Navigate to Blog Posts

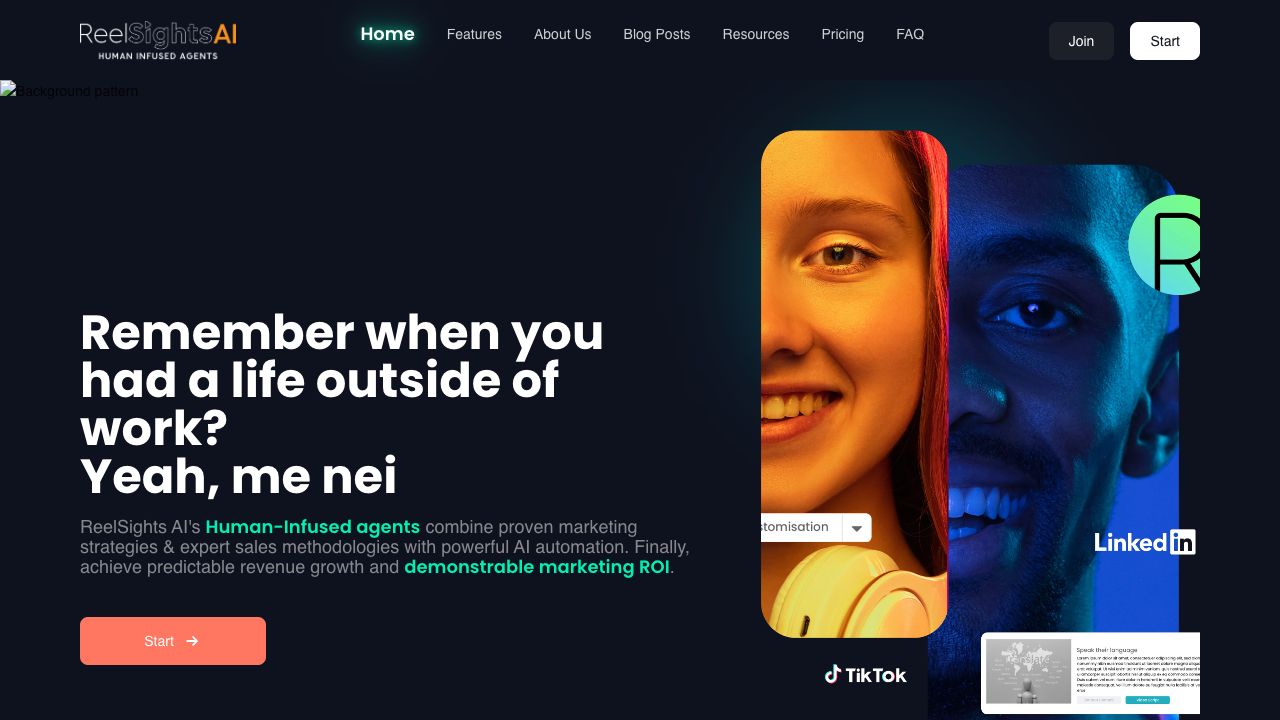[657, 34]
